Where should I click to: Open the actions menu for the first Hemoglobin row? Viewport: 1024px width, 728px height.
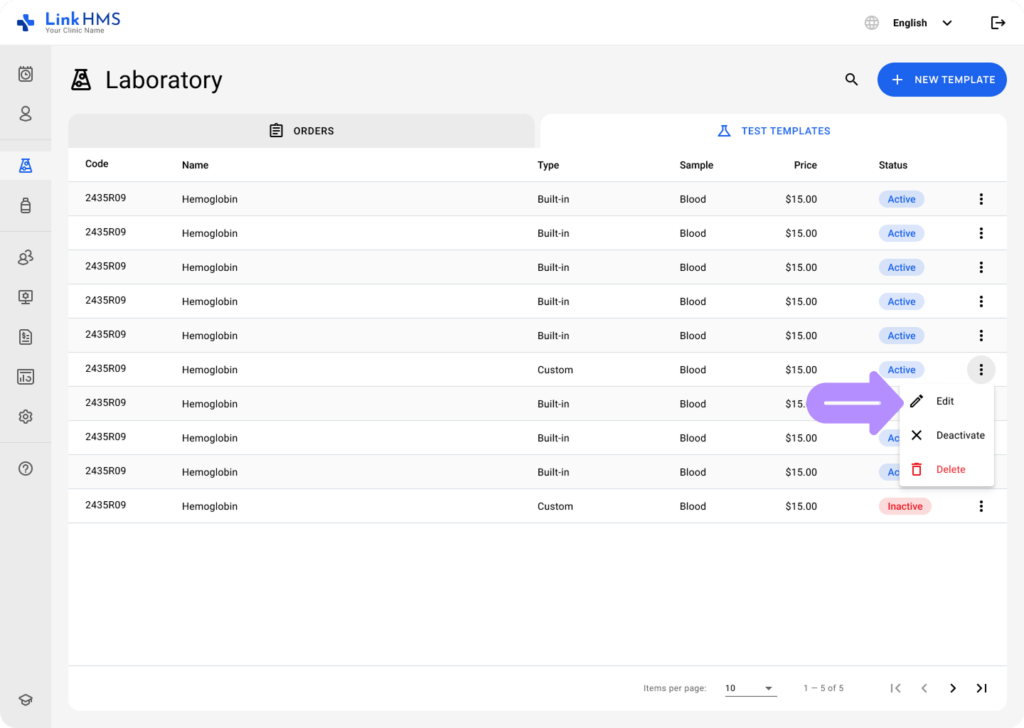981,198
